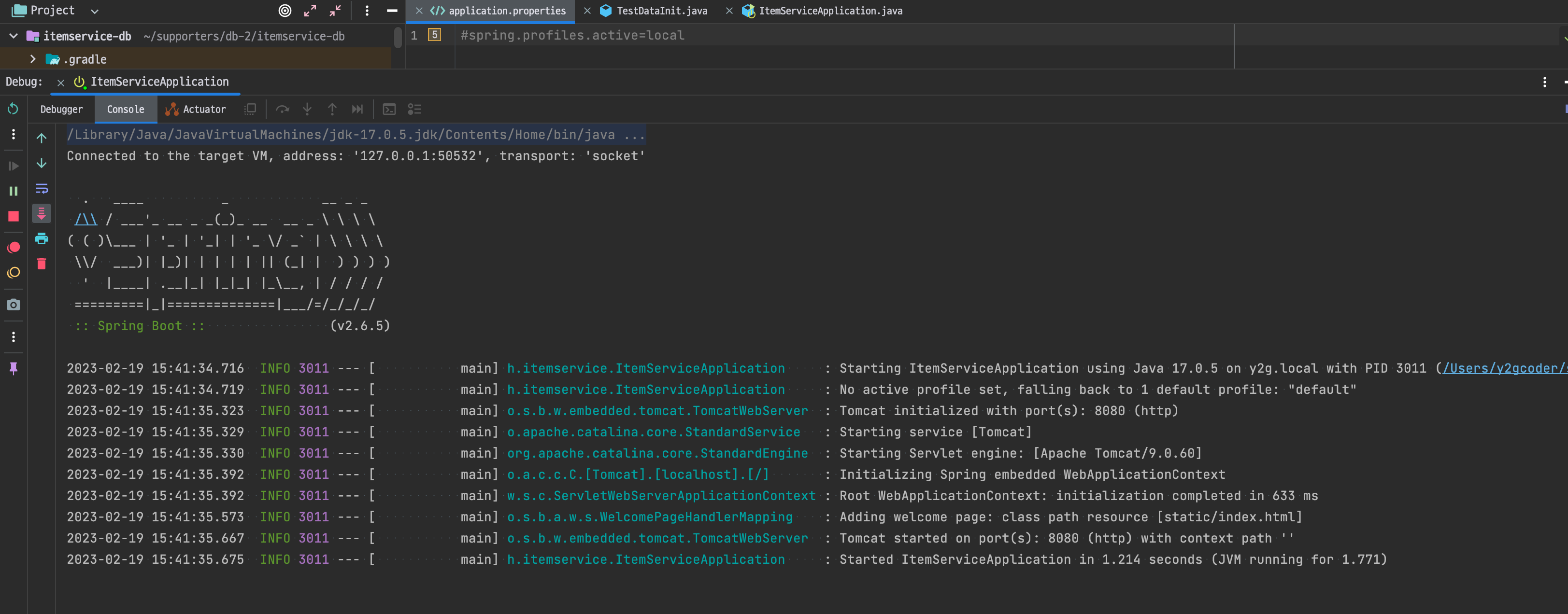The height and width of the screenshot is (614, 1568).
Task: Click the 'Tomcat initialized with port(s): 8080' log line
Action: pyautogui.click(x=1009, y=411)
